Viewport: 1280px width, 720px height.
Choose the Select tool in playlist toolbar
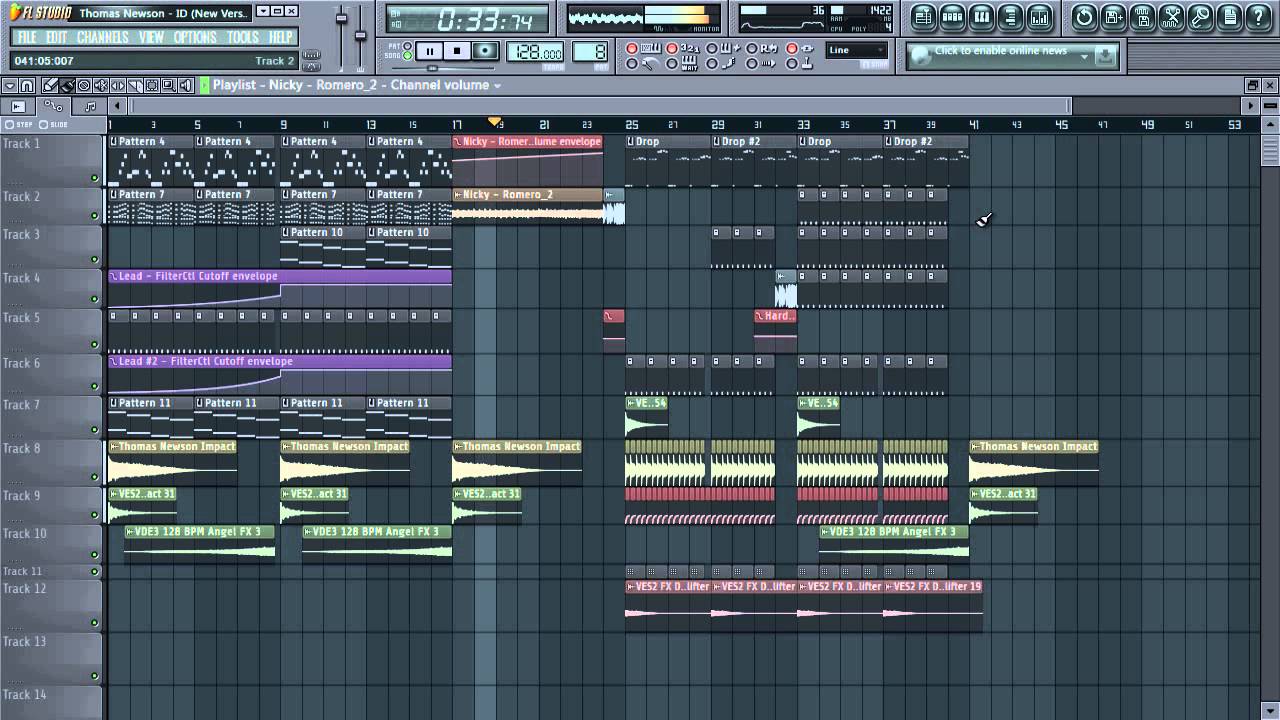(x=151, y=85)
